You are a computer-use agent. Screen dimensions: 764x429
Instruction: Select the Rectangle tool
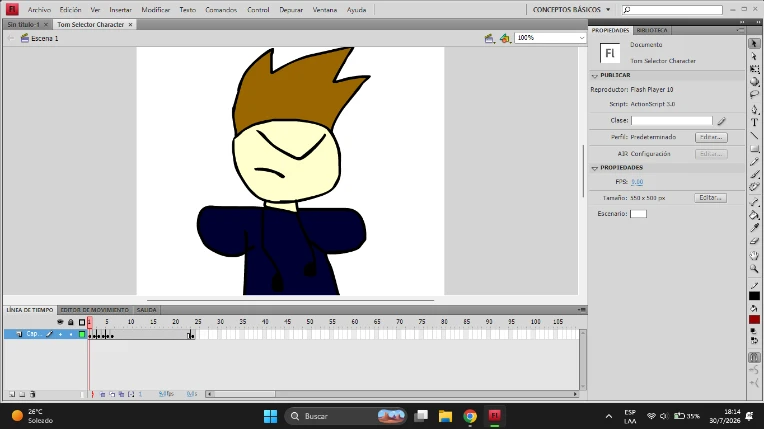[x=754, y=148]
